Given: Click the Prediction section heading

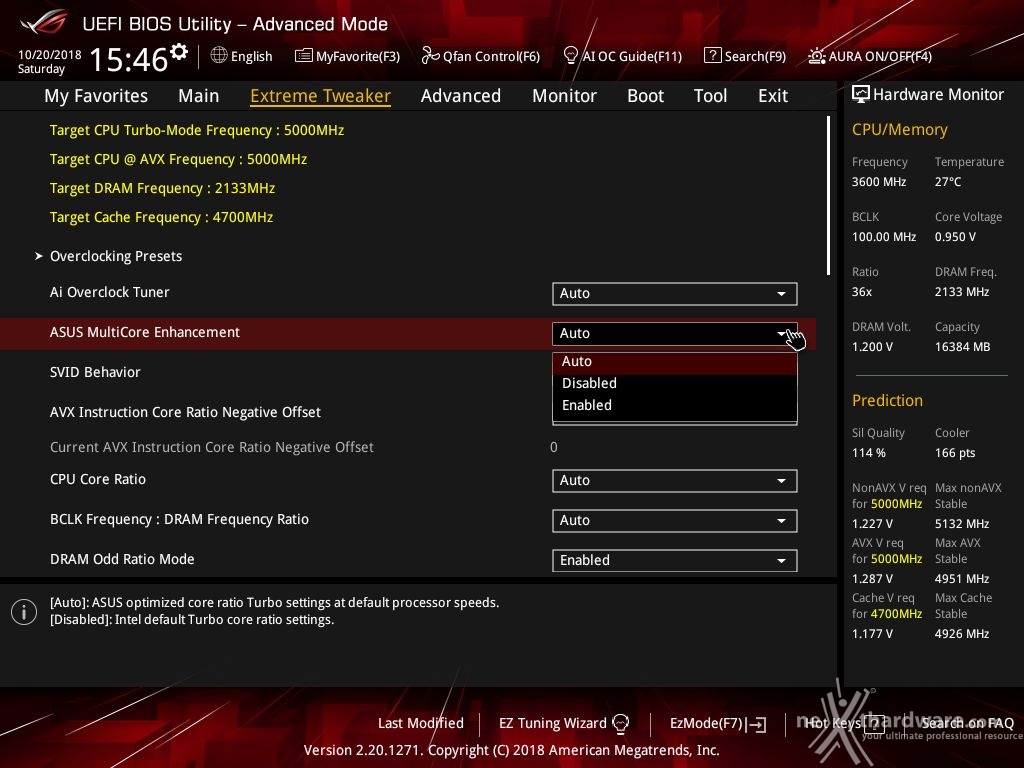Looking at the screenshot, I should pos(888,401).
